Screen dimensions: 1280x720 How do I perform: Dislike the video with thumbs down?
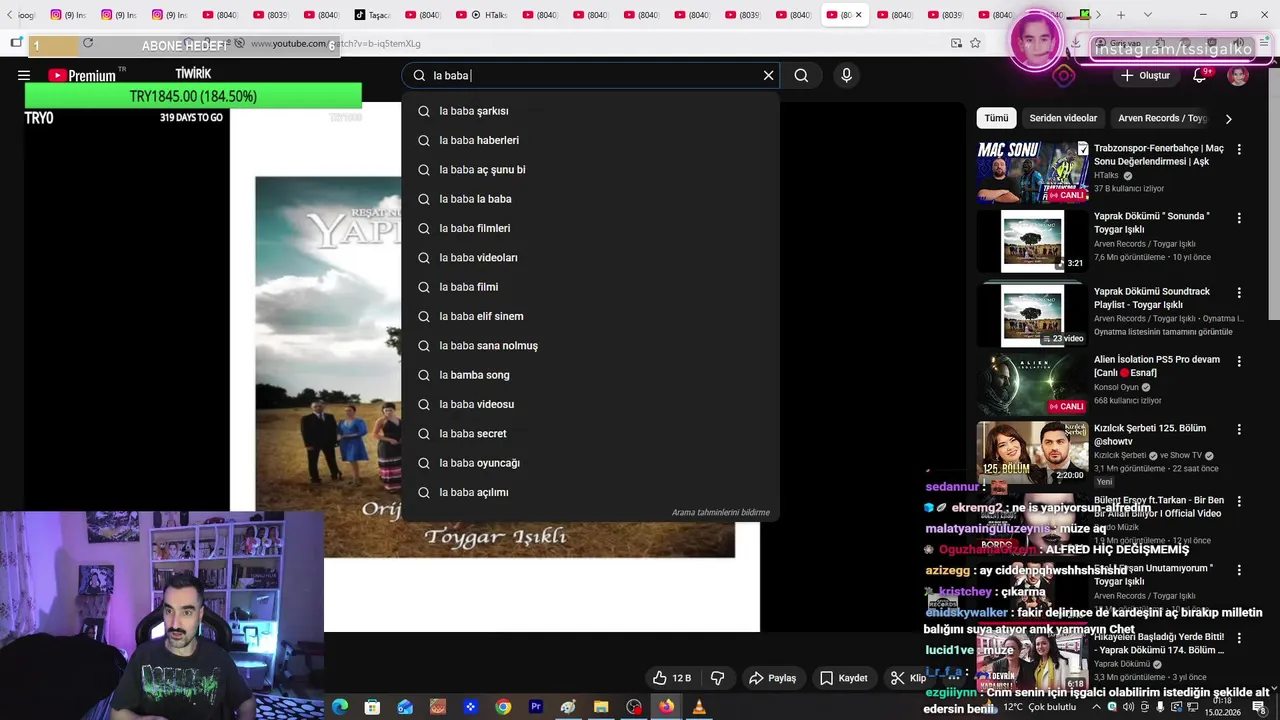pyautogui.click(x=717, y=678)
